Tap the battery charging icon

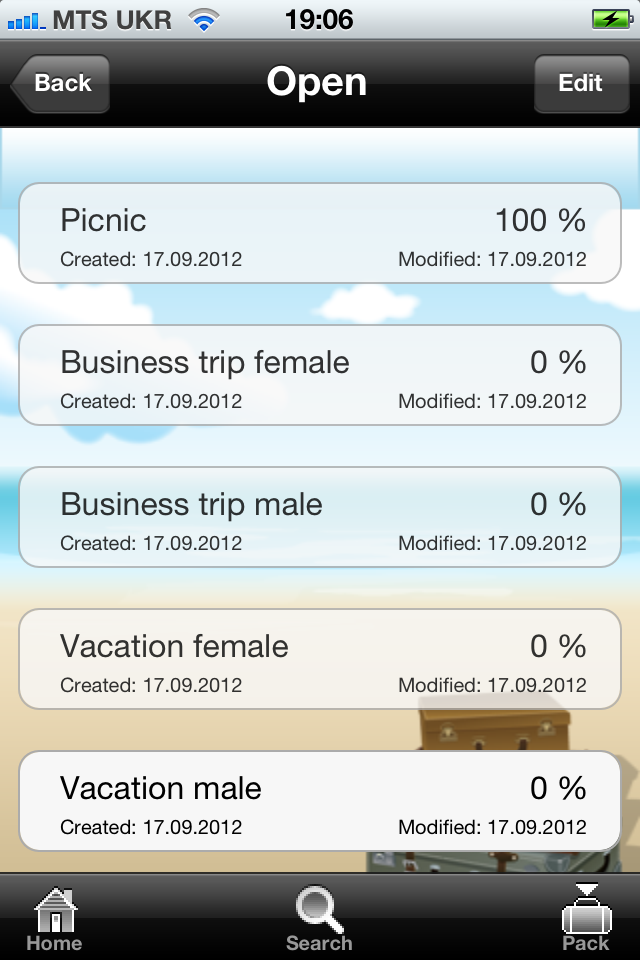[612, 20]
